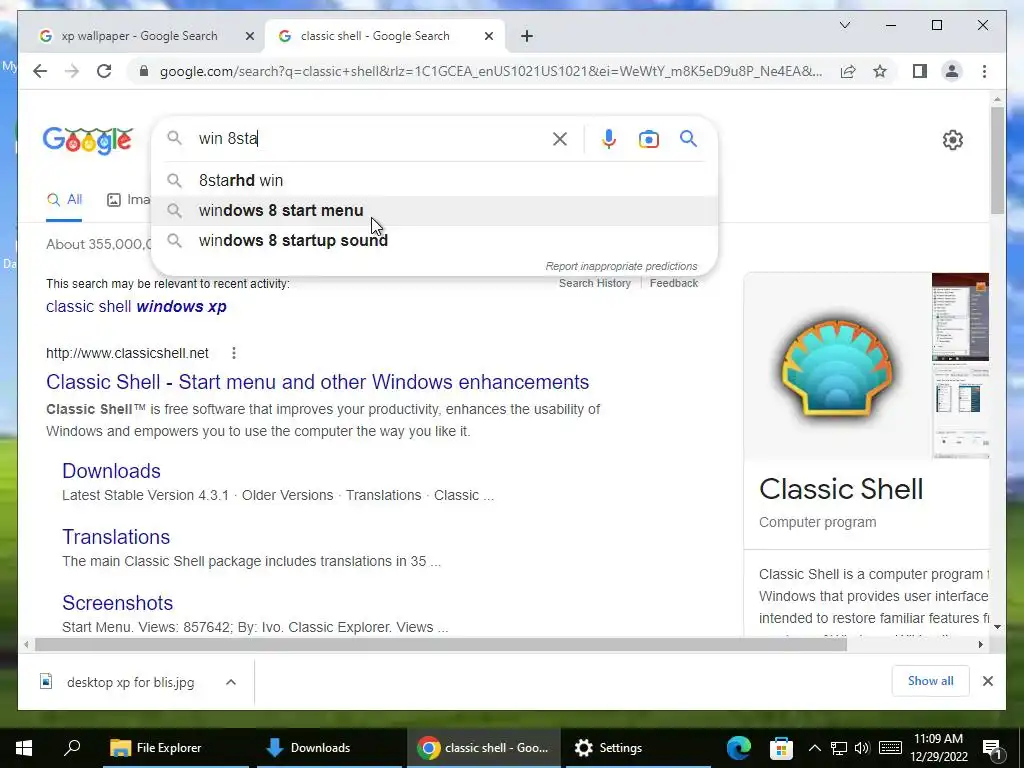This screenshot has height=768, width=1024.
Task: Switch to xp wallpaper Google Search tab
Action: pyautogui.click(x=139, y=36)
